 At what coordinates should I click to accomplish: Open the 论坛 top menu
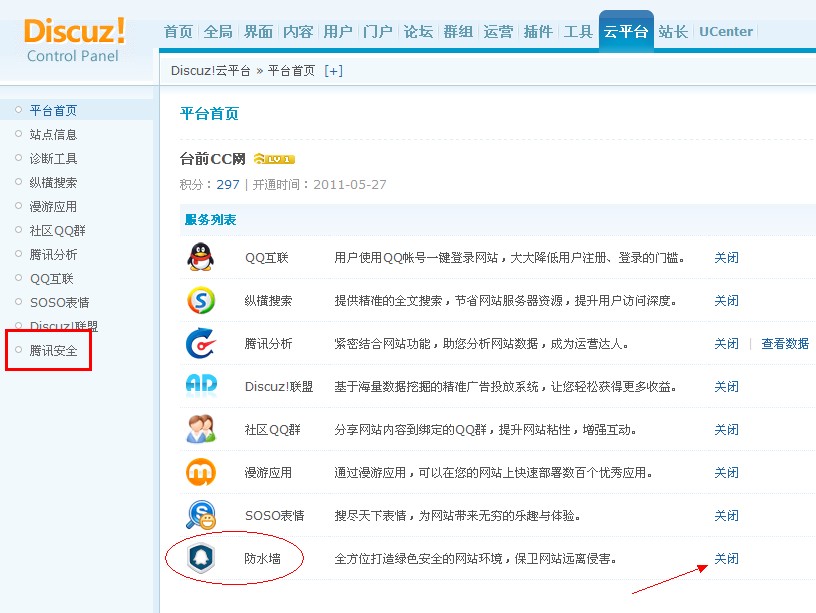coord(418,32)
